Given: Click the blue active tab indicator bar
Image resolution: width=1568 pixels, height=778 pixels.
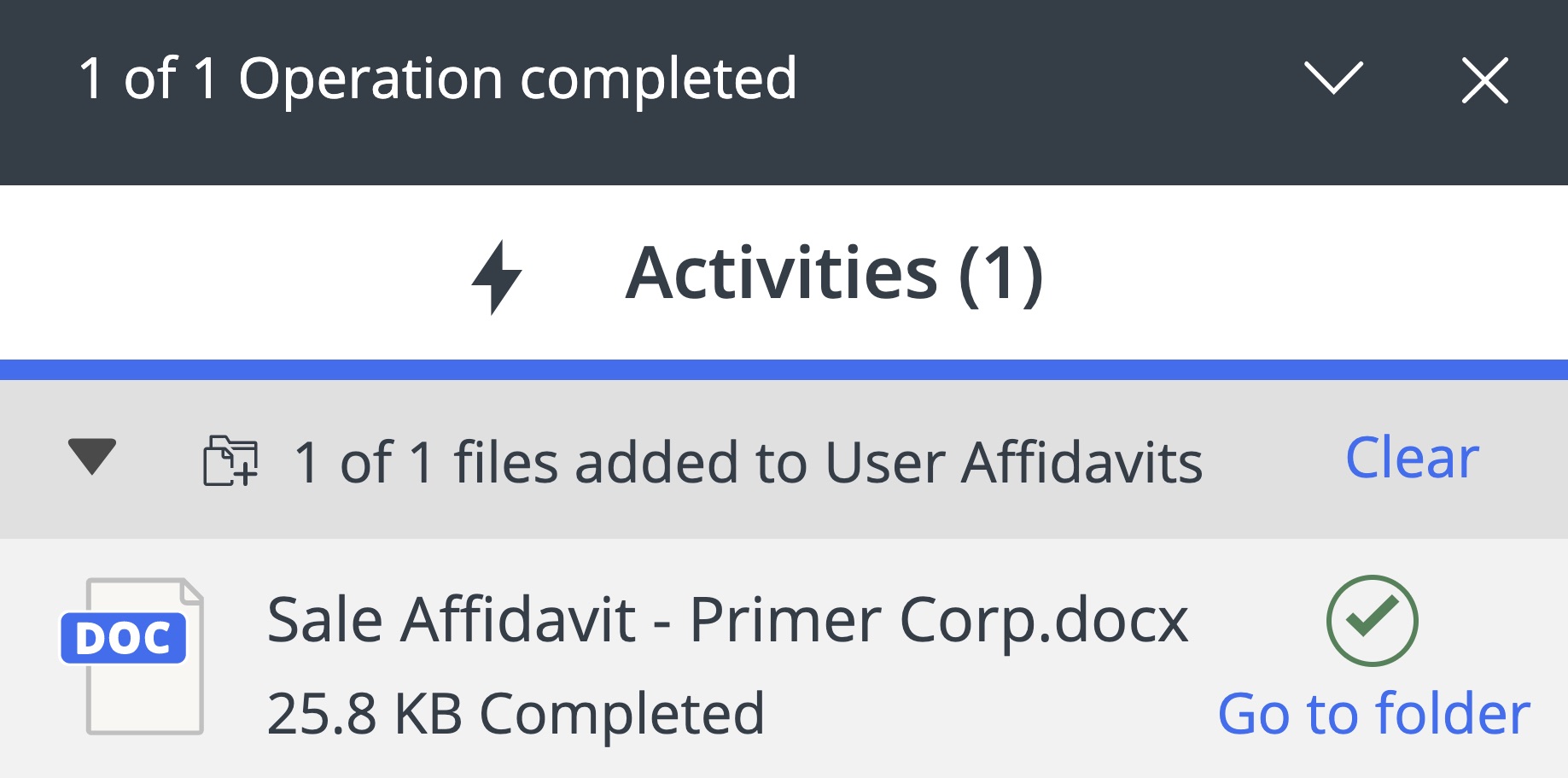Looking at the screenshot, I should (x=784, y=370).
